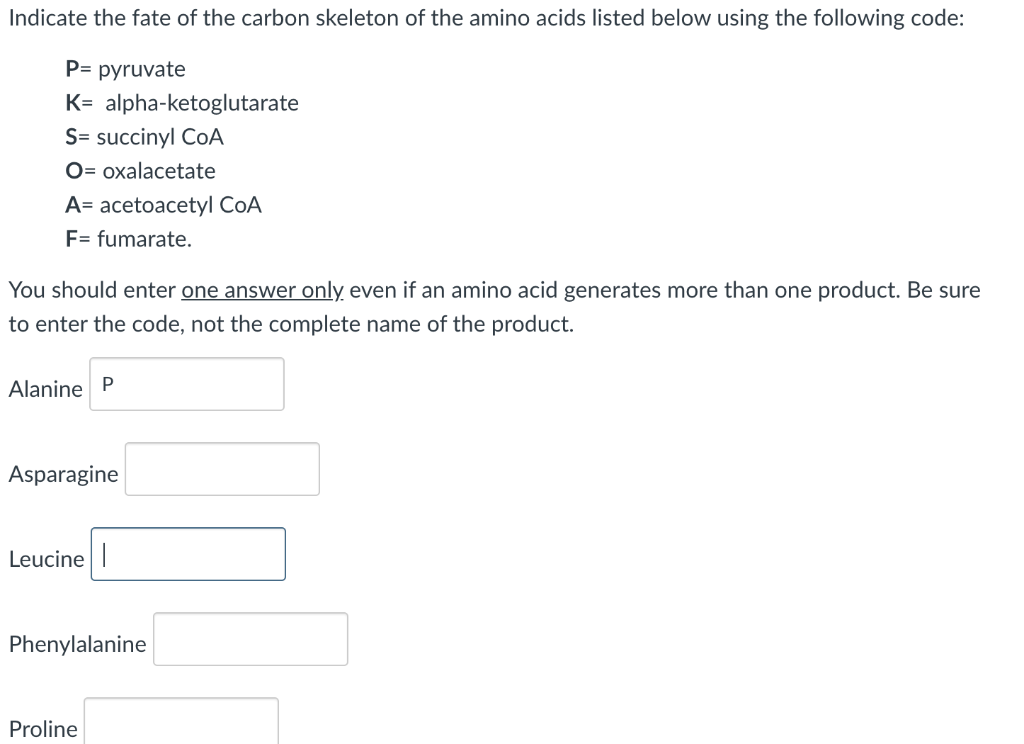
Task: Click the Phenylalanine answer text box
Action: tap(250, 639)
